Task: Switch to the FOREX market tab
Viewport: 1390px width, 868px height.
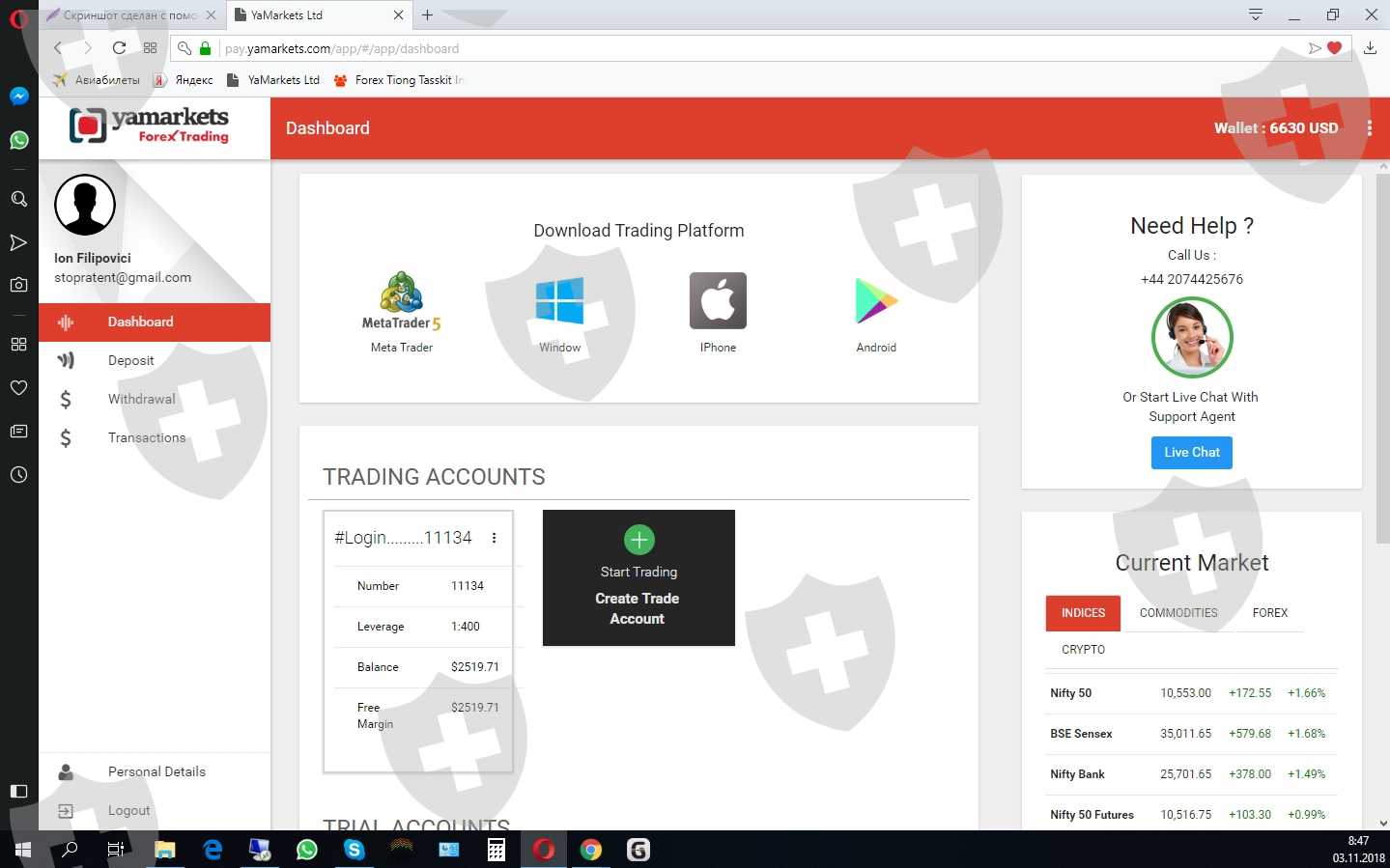Action: pyautogui.click(x=1269, y=613)
